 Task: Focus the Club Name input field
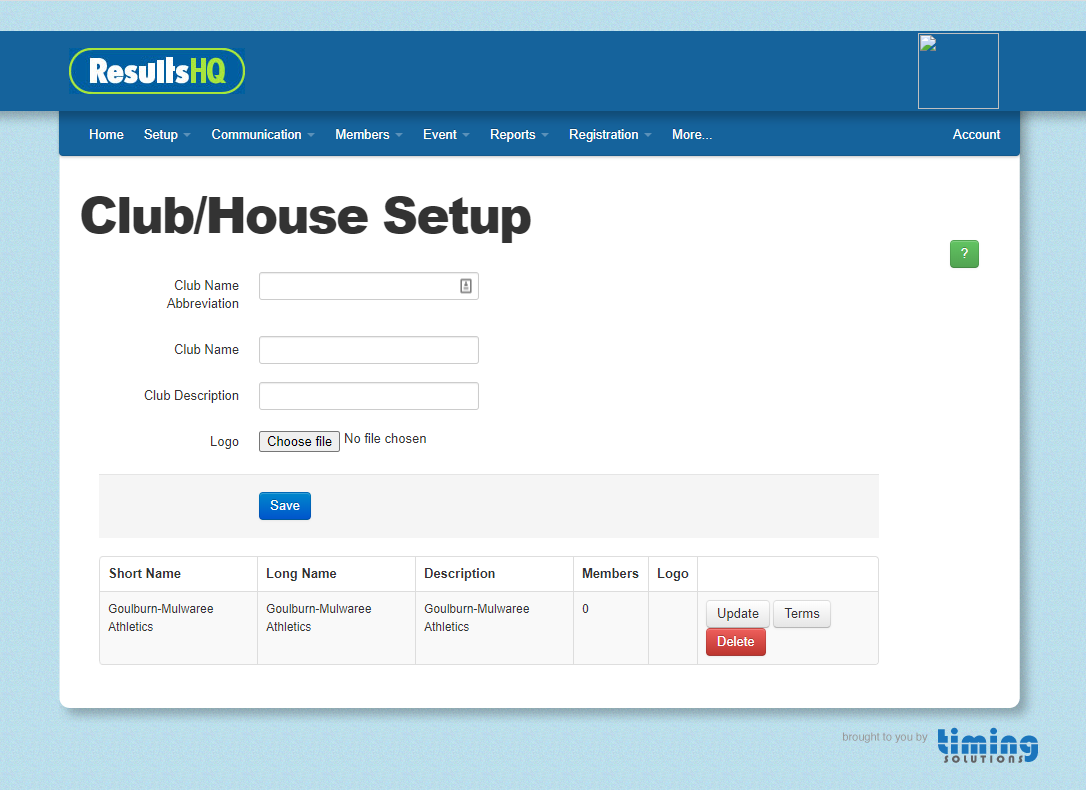[368, 350]
